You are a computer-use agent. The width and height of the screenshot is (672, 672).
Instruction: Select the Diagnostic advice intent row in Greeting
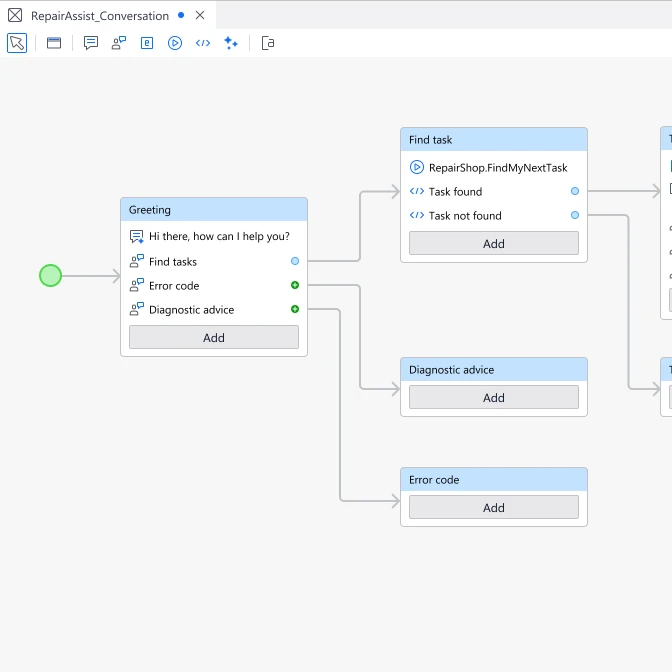point(214,309)
